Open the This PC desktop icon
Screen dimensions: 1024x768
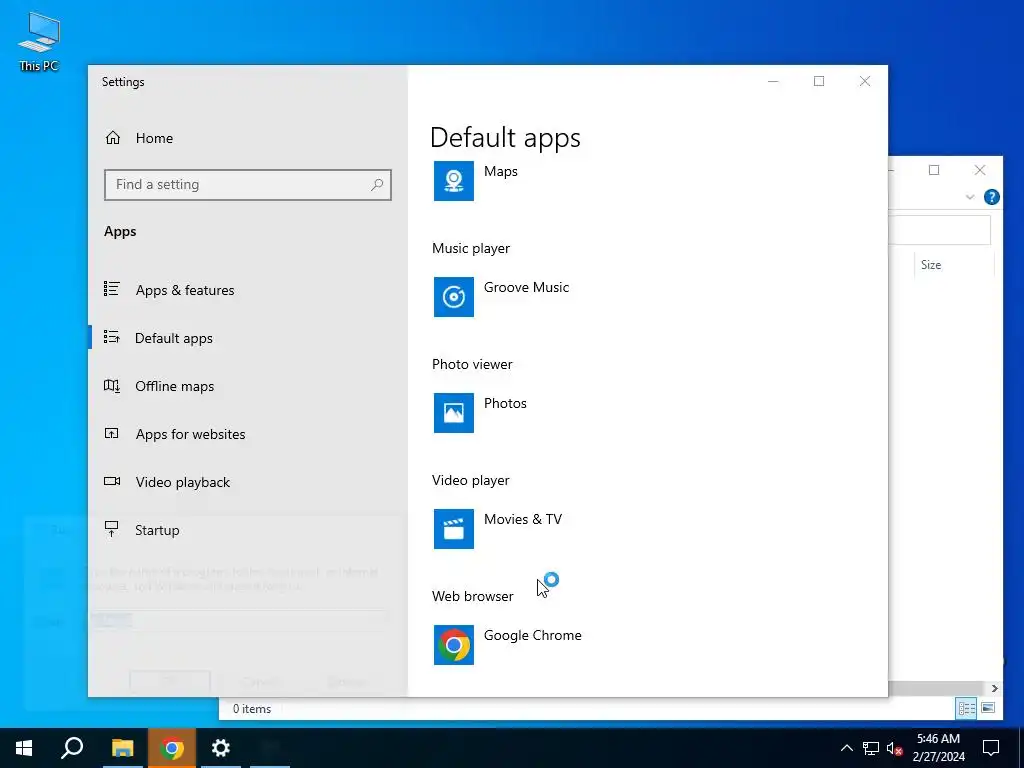coord(39,41)
